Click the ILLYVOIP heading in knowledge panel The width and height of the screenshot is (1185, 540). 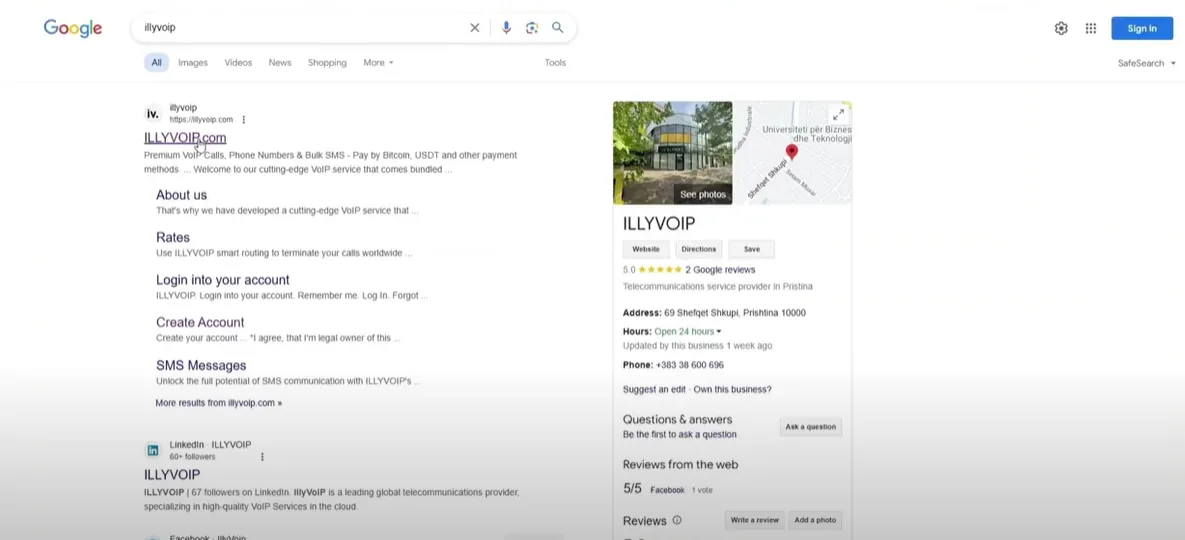click(659, 224)
